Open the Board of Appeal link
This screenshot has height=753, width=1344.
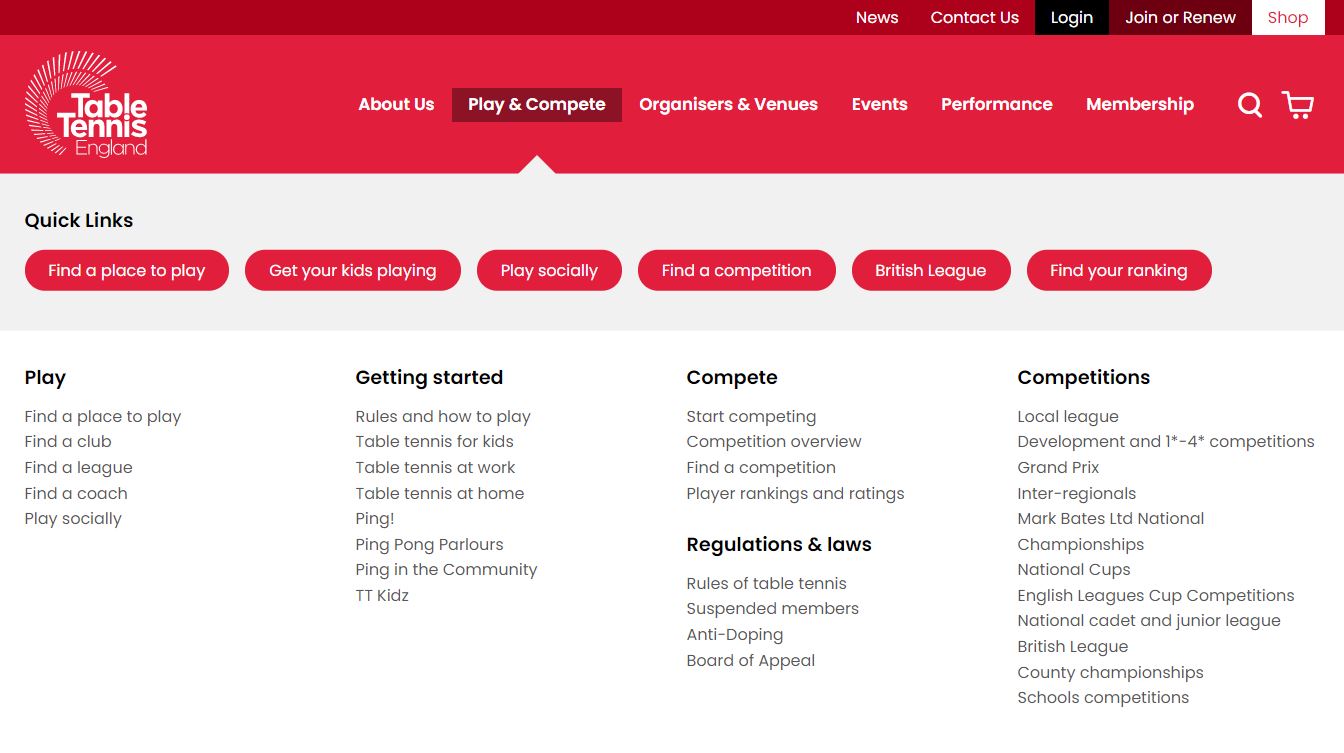751,660
